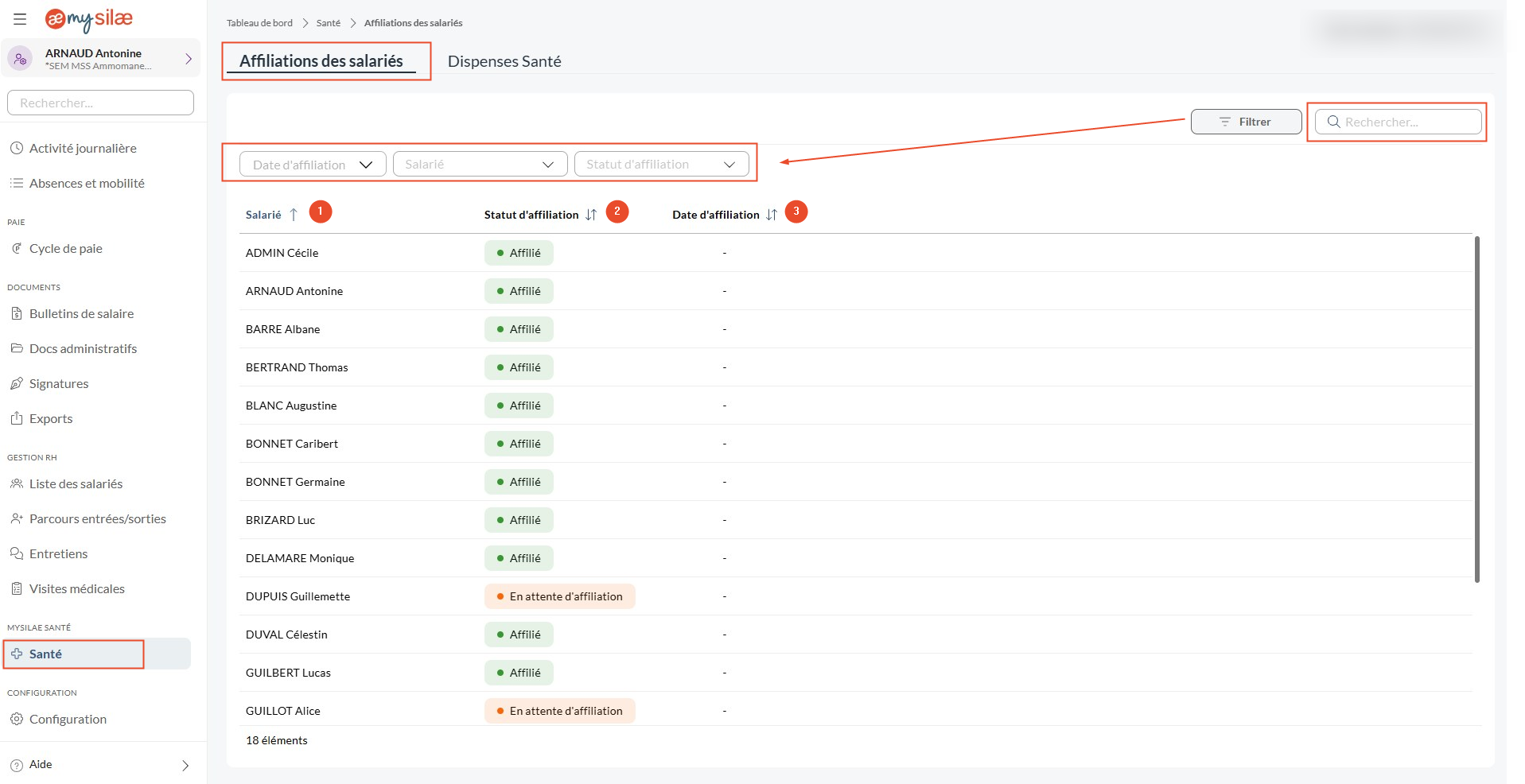Viewport: 1525px width, 784px height.
Task: Click the Santé cross icon
Action: [17, 654]
